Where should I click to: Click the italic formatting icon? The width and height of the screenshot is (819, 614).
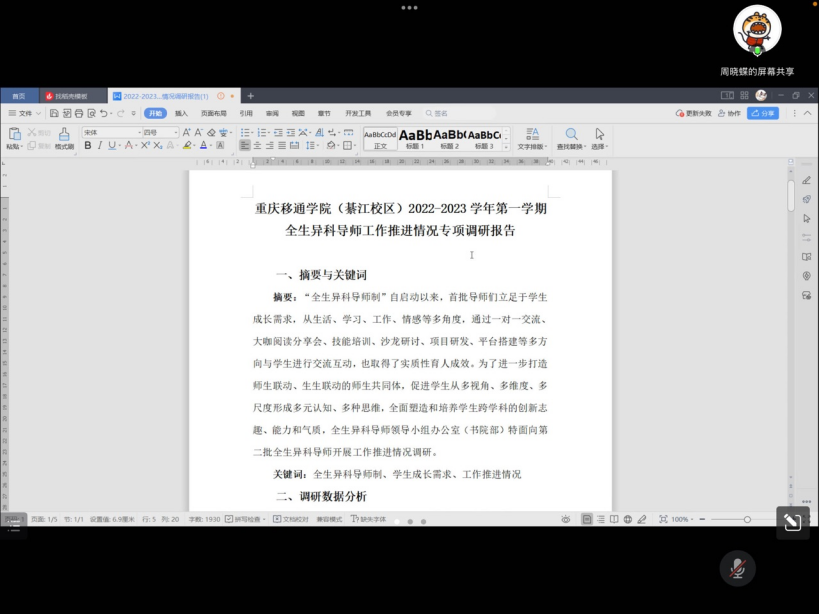pyautogui.click(x=99, y=146)
